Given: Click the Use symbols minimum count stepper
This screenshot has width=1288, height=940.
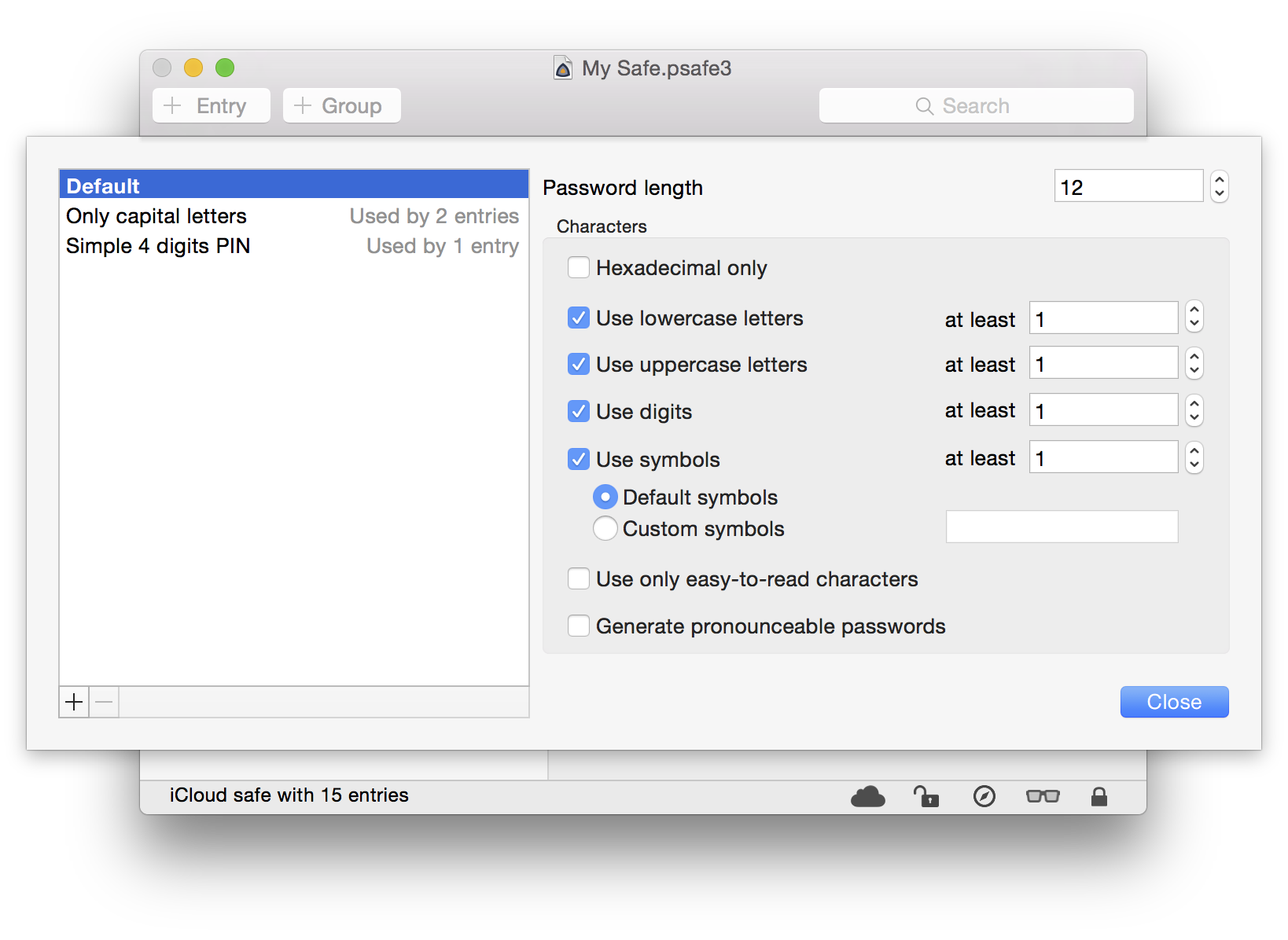Looking at the screenshot, I should (1194, 458).
